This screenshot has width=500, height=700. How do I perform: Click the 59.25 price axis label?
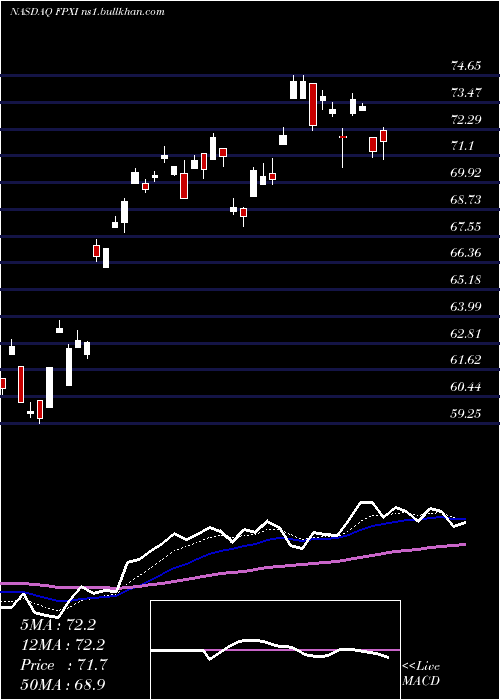(466, 413)
